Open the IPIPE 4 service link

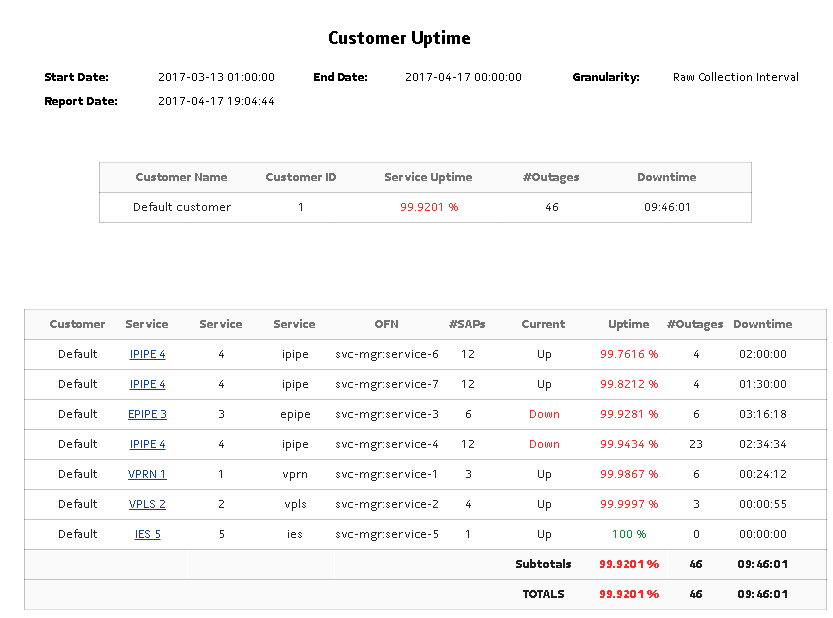[x=147, y=353]
